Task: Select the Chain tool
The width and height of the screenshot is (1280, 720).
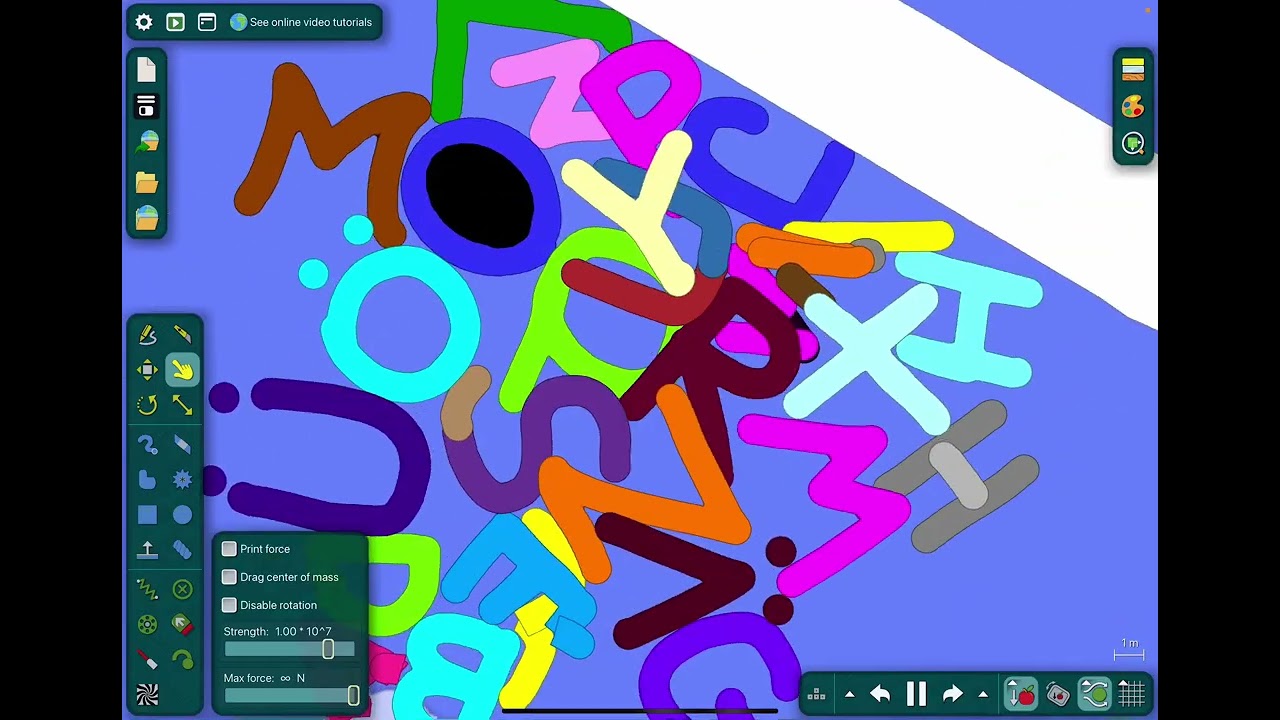Action: [182, 550]
